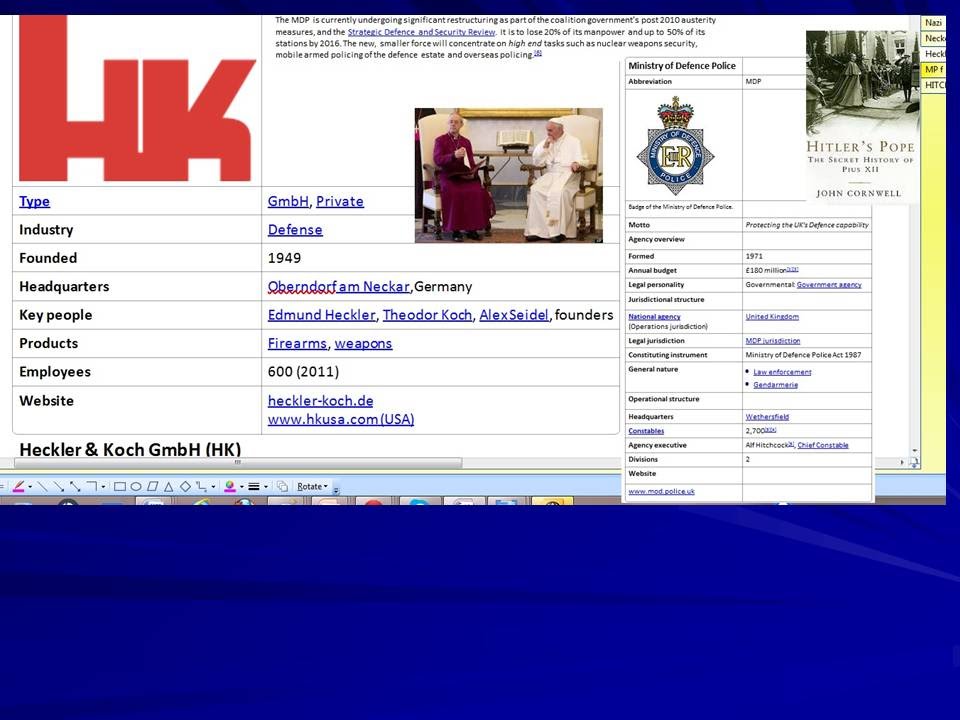Select the Diamond shape tool
The image size is (960, 720).
pyautogui.click(x=185, y=487)
